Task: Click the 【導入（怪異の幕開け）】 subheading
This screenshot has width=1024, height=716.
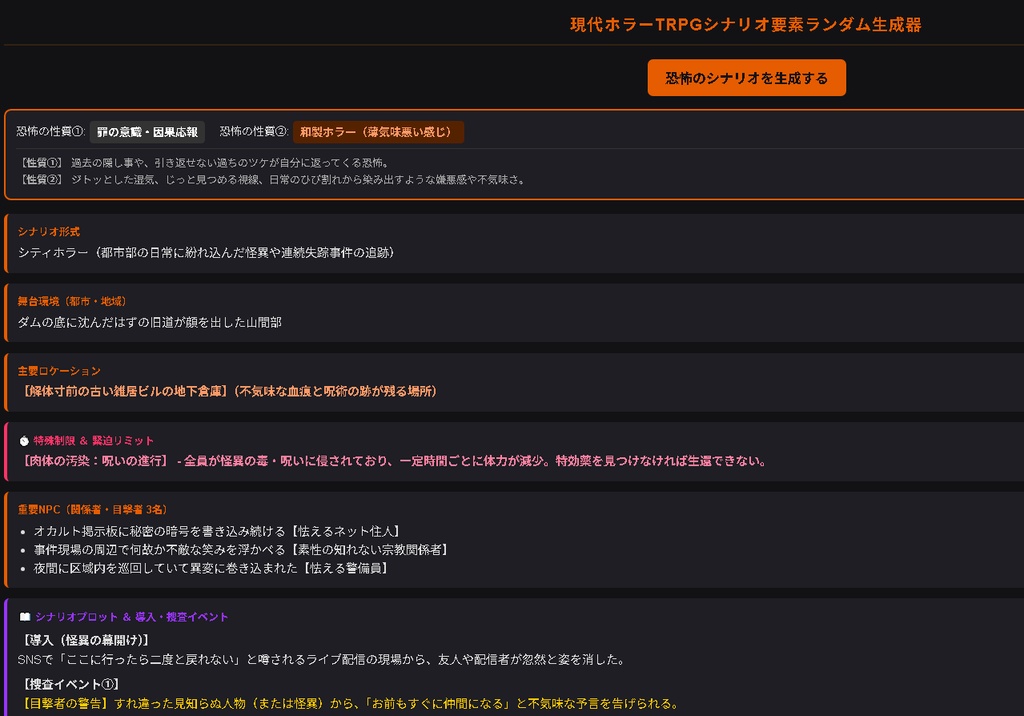Action: (x=85, y=640)
